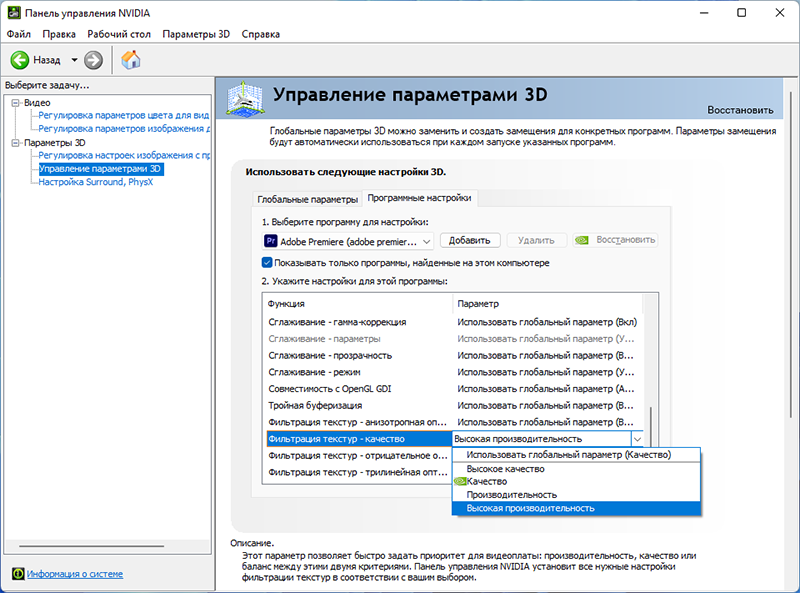Collapse the Видео tree node
This screenshot has width=800, height=593.
point(15,103)
